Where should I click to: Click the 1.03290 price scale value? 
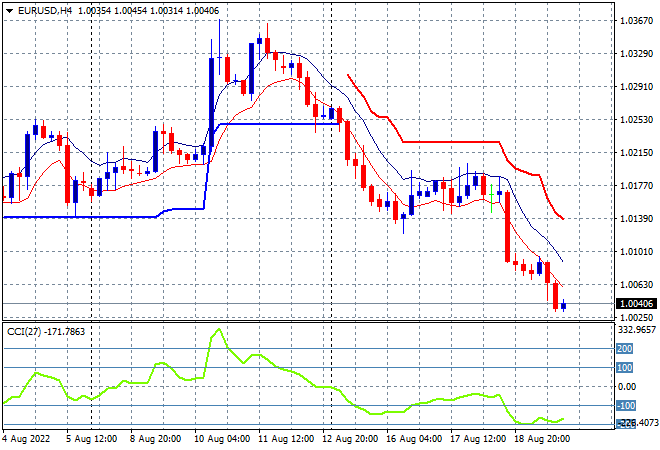pos(636,53)
